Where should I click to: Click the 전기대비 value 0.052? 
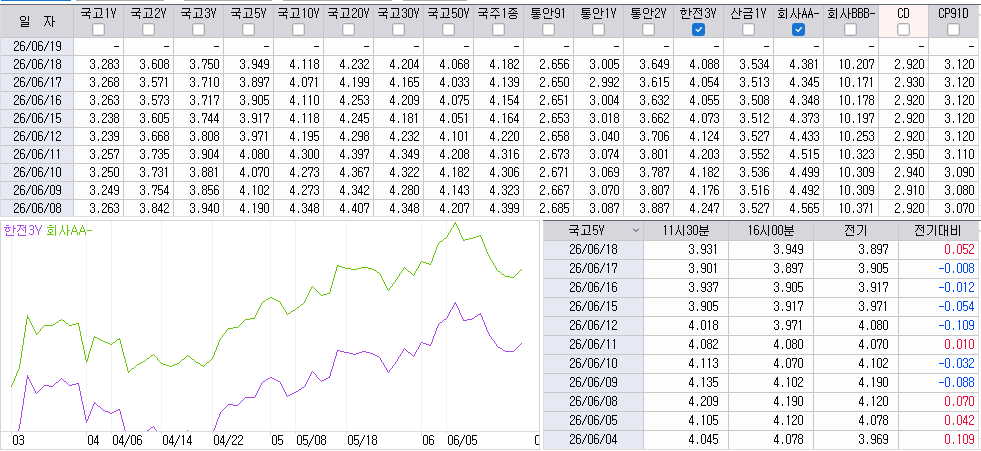[x=959, y=249]
